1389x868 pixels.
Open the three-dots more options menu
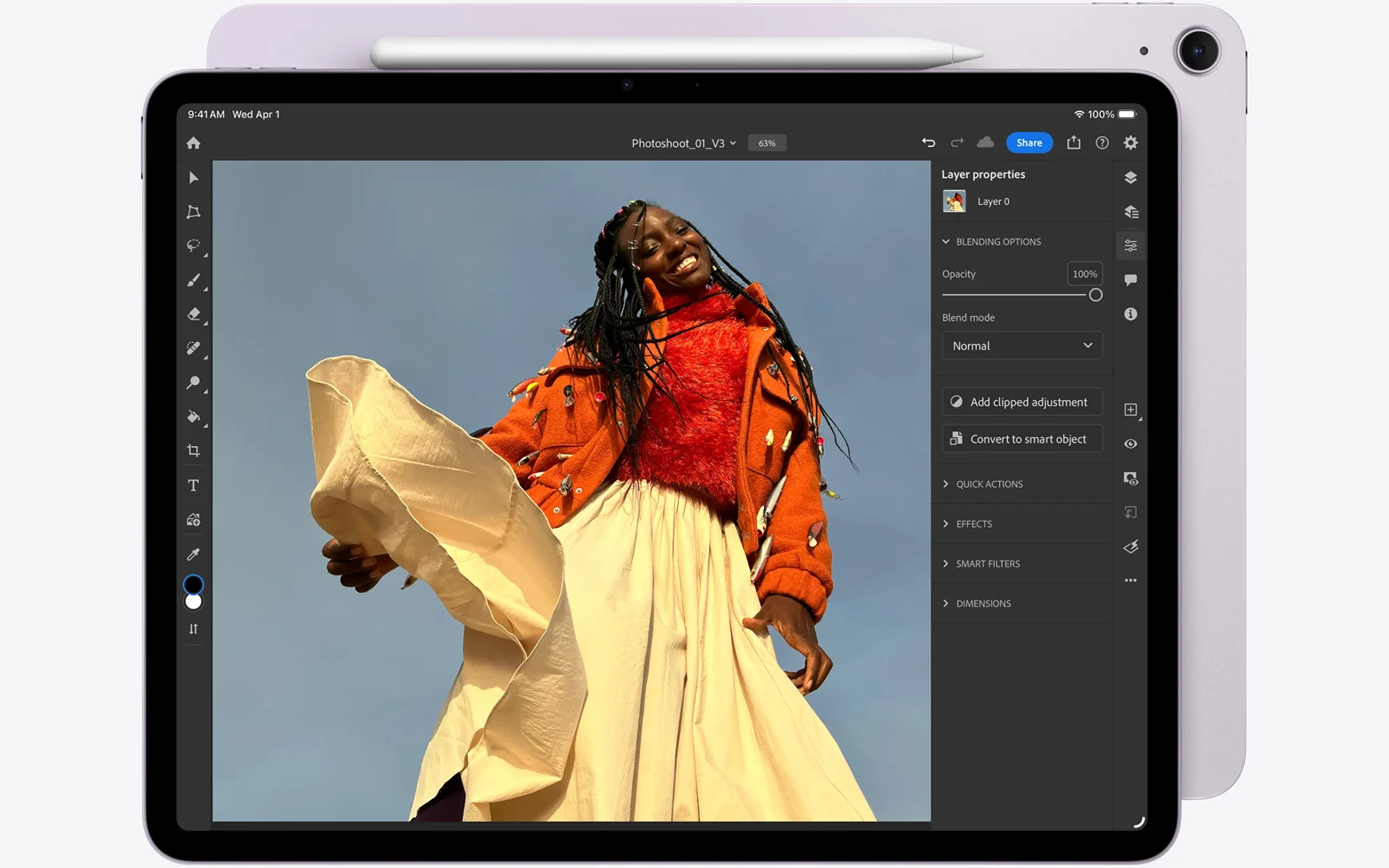(x=1130, y=581)
